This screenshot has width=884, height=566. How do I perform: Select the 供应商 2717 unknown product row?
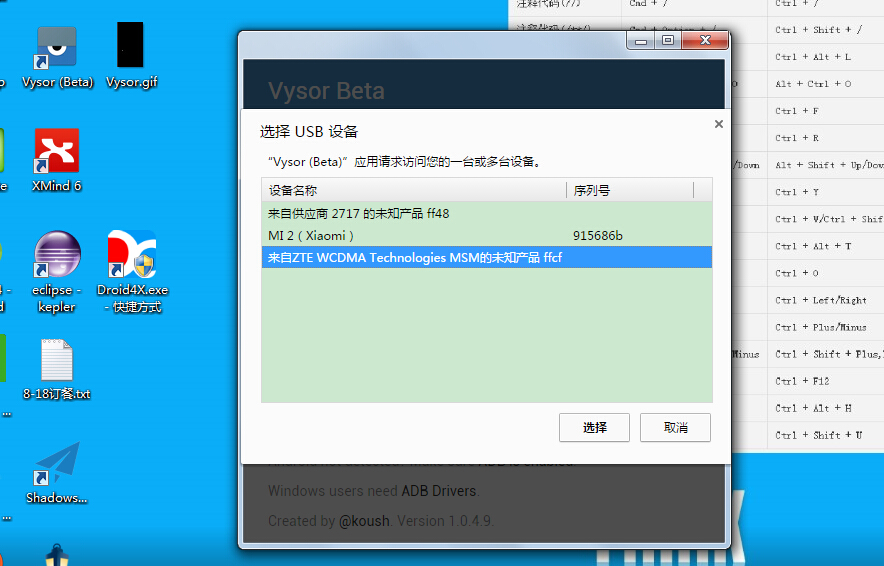click(358, 214)
